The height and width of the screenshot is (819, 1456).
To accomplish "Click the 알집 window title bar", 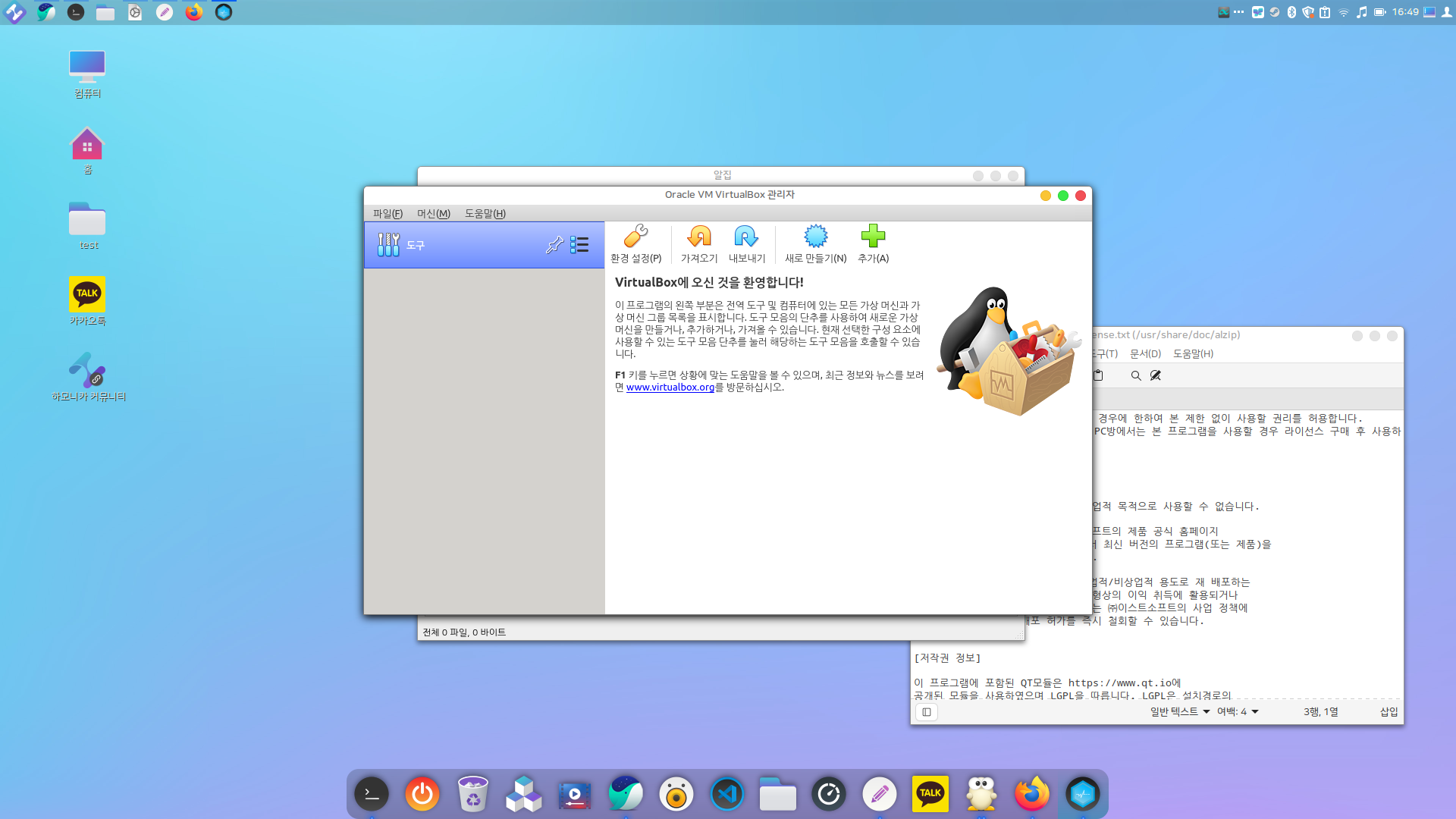I will click(721, 175).
